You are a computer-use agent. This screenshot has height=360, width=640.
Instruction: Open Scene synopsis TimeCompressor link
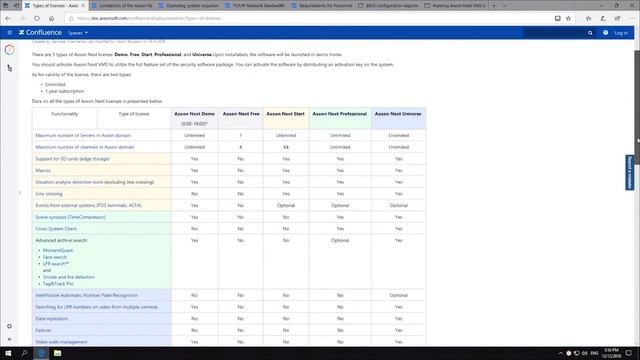(x=70, y=217)
